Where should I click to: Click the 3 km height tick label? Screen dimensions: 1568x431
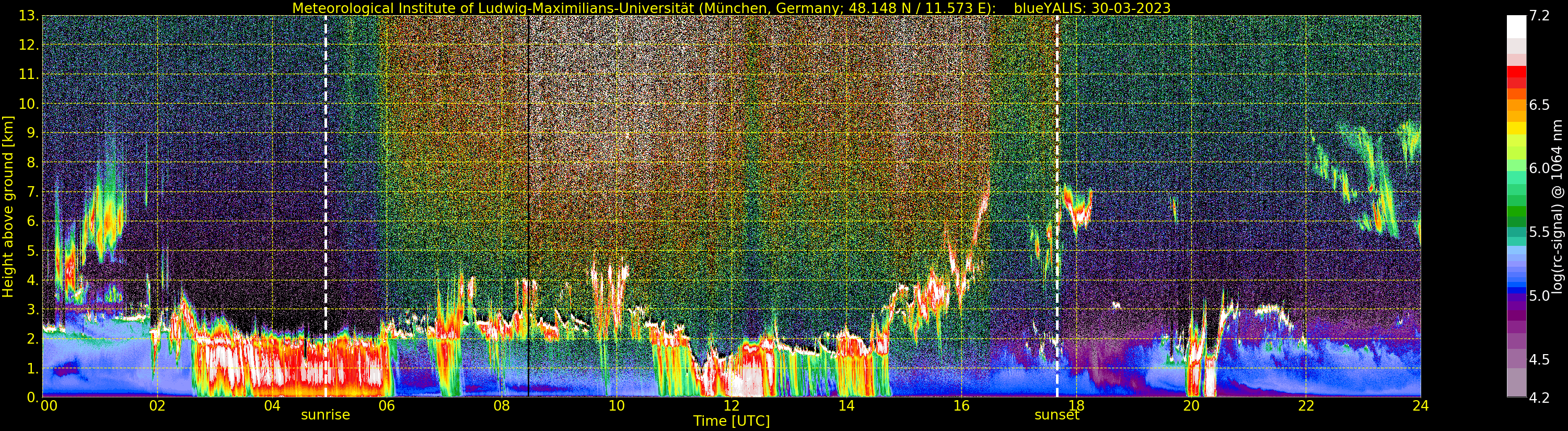point(34,309)
